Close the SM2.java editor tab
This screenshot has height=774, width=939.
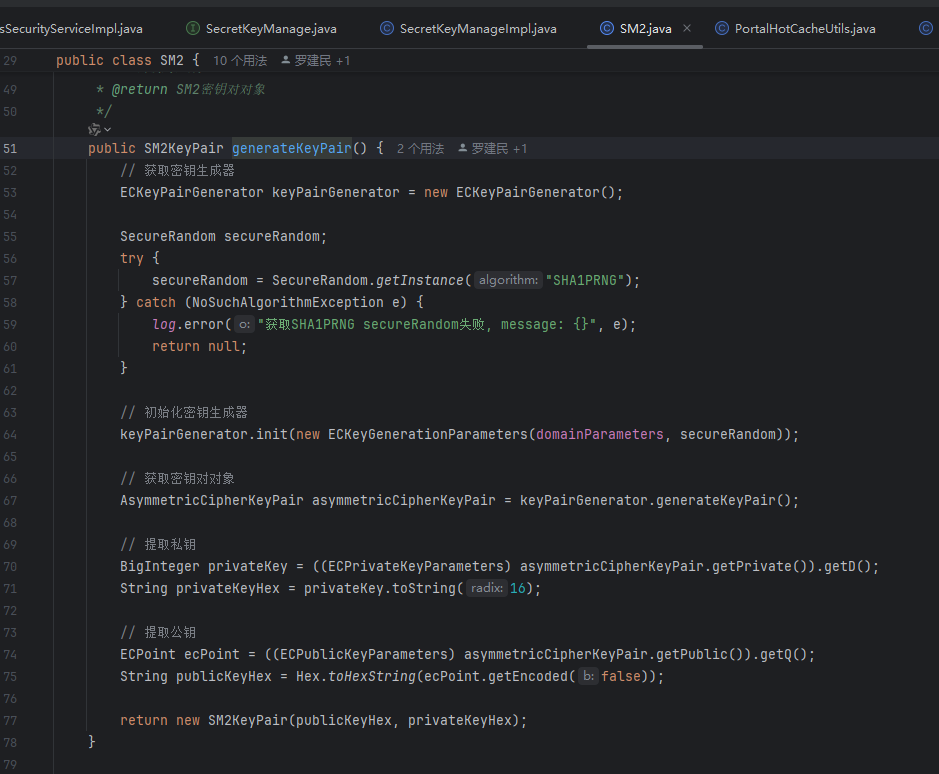point(687,28)
